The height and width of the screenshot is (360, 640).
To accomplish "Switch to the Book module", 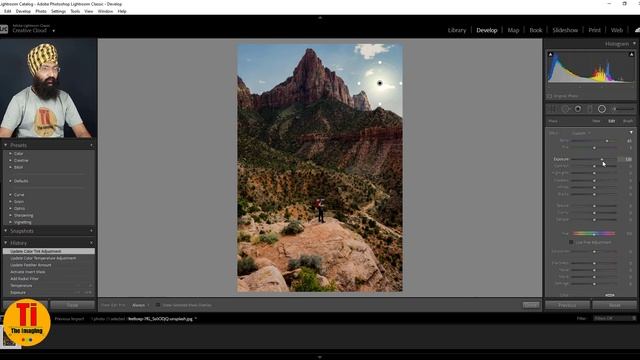I will pos(536,30).
